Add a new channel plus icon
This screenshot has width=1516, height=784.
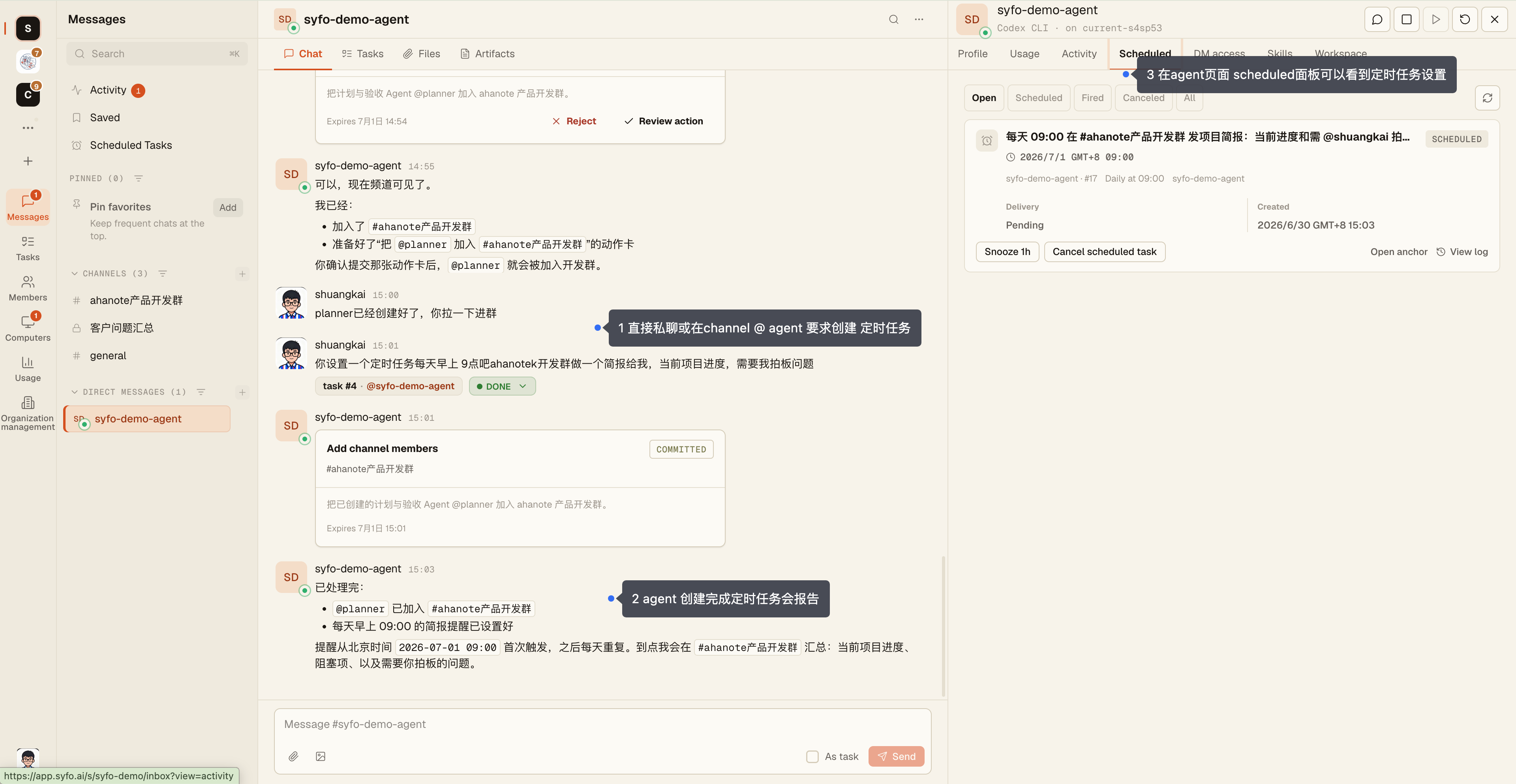click(242, 274)
